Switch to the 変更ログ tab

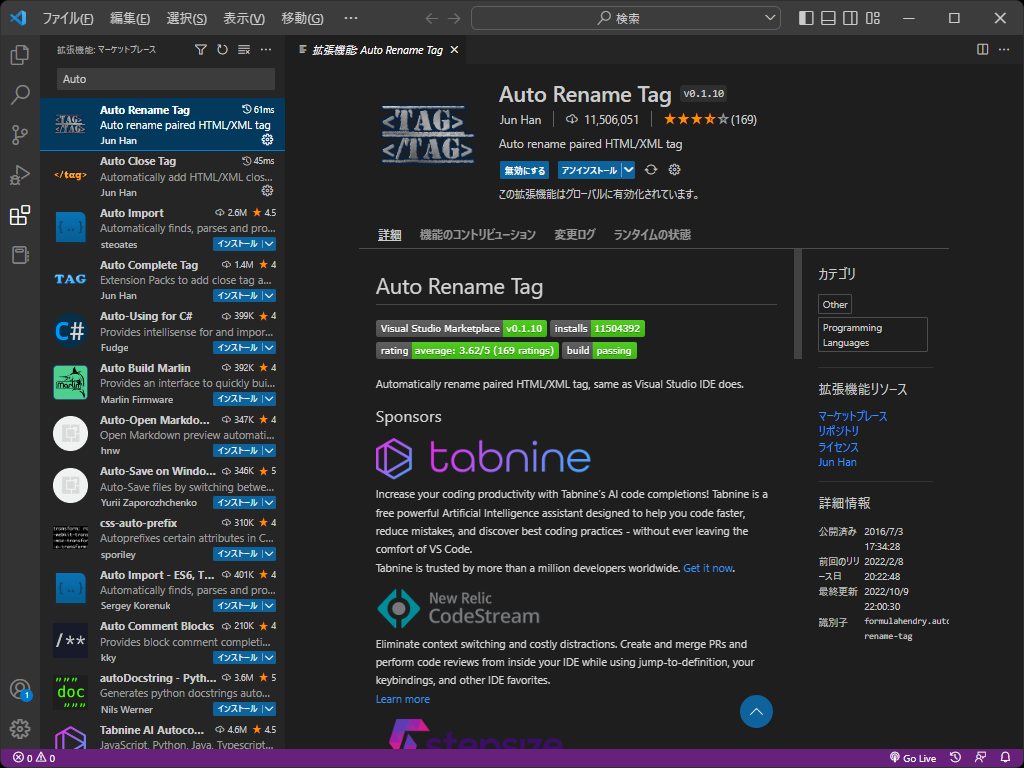pyautogui.click(x=575, y=234)
